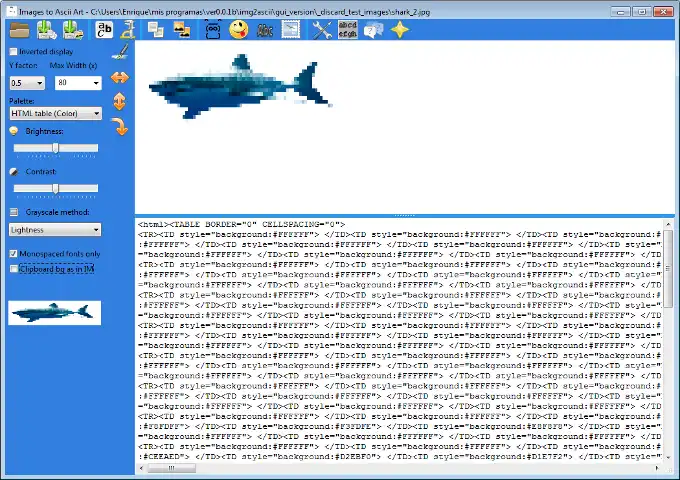The width and height of the screenshot is (680, 480).
Task: Click the overlapping gray windows copy icon
Action: 156,30
